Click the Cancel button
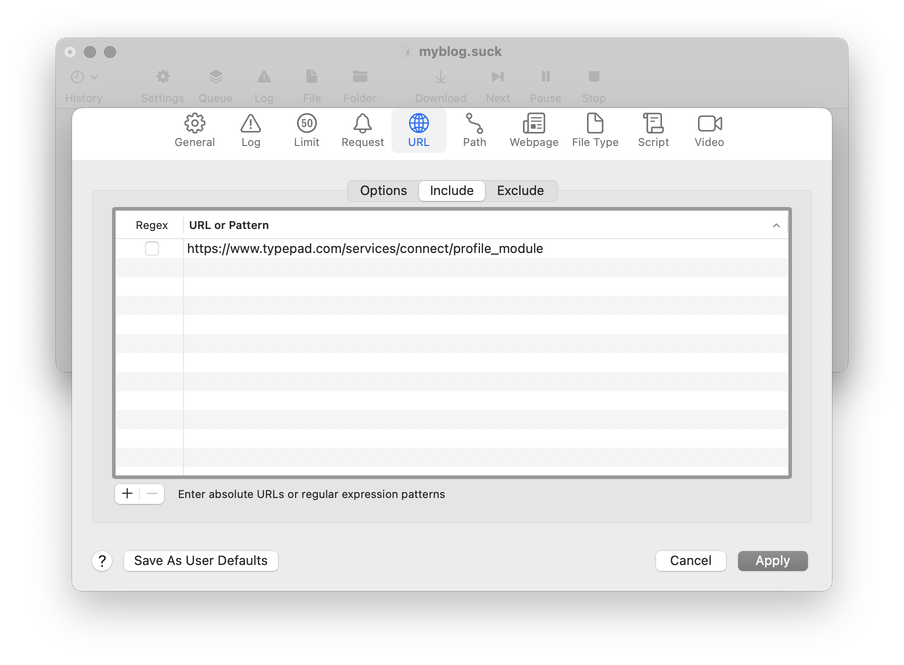 pos(691,561)
